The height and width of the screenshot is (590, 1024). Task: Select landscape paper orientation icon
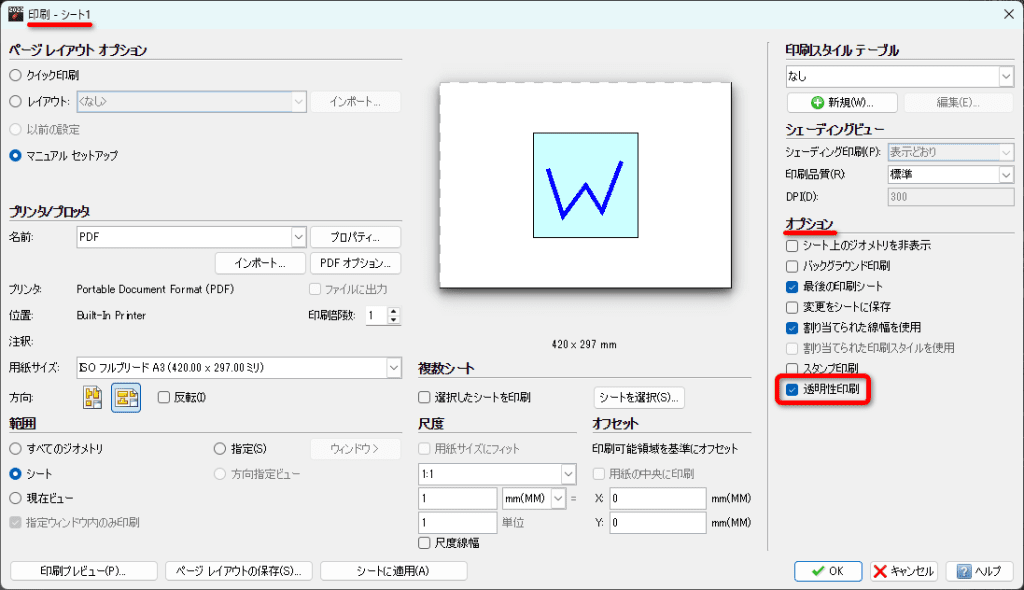coord(126,397)
